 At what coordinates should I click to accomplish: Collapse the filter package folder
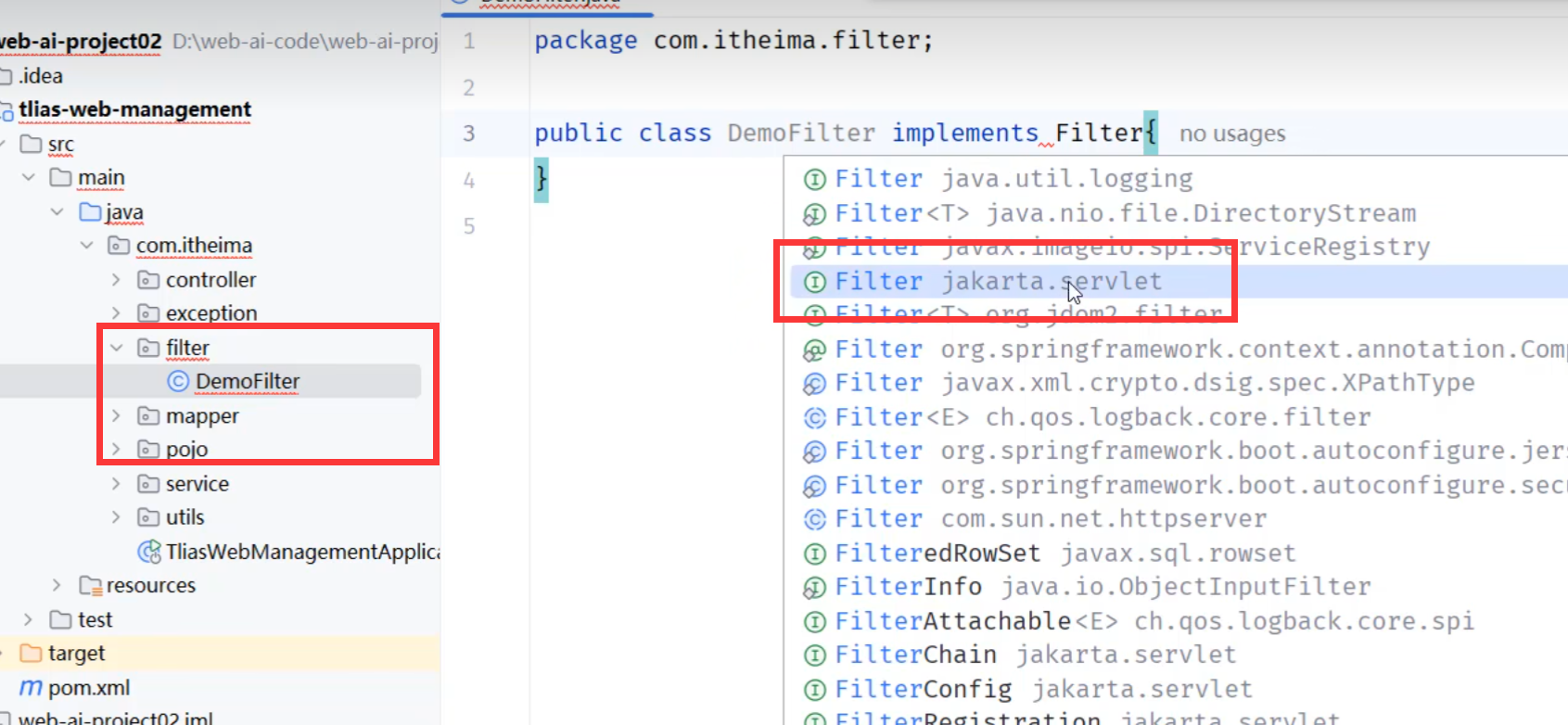[x=117, y=348]
